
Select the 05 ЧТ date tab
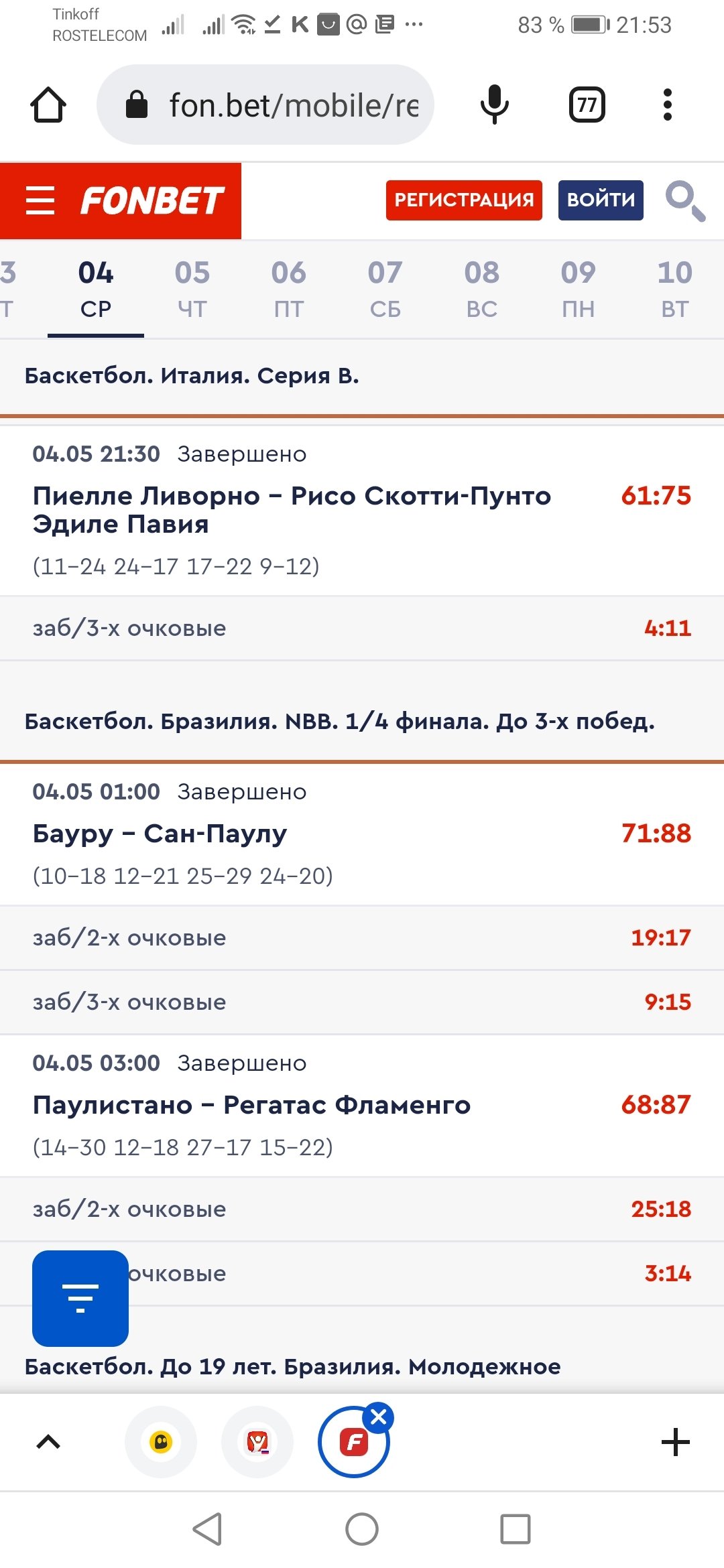192,289
